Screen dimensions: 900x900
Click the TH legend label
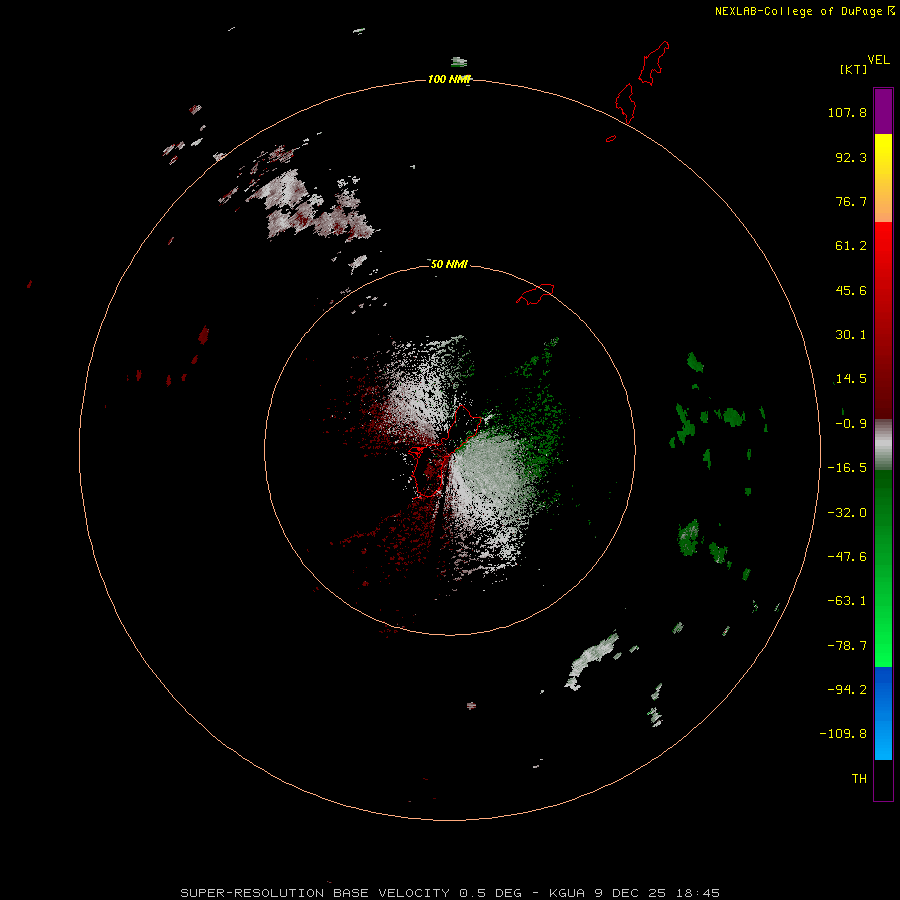(859, 778)
